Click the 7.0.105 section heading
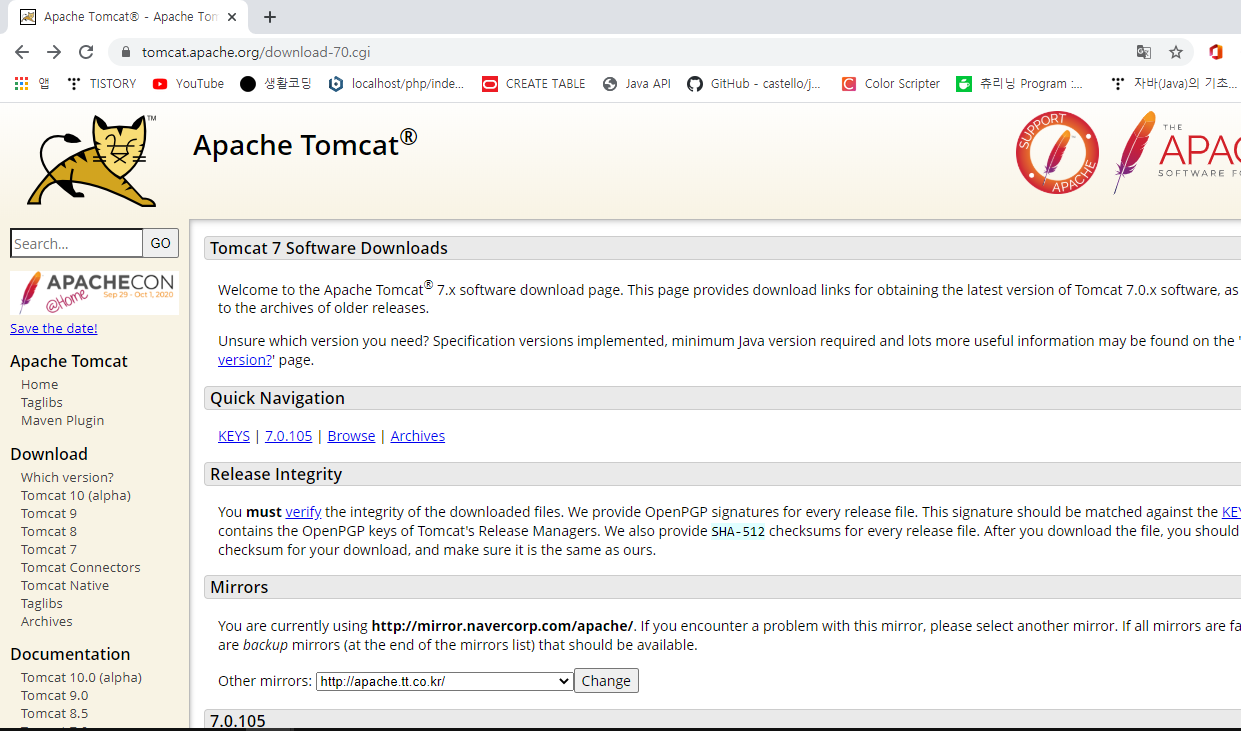The image size is (1241, 731). coord(238,721)
